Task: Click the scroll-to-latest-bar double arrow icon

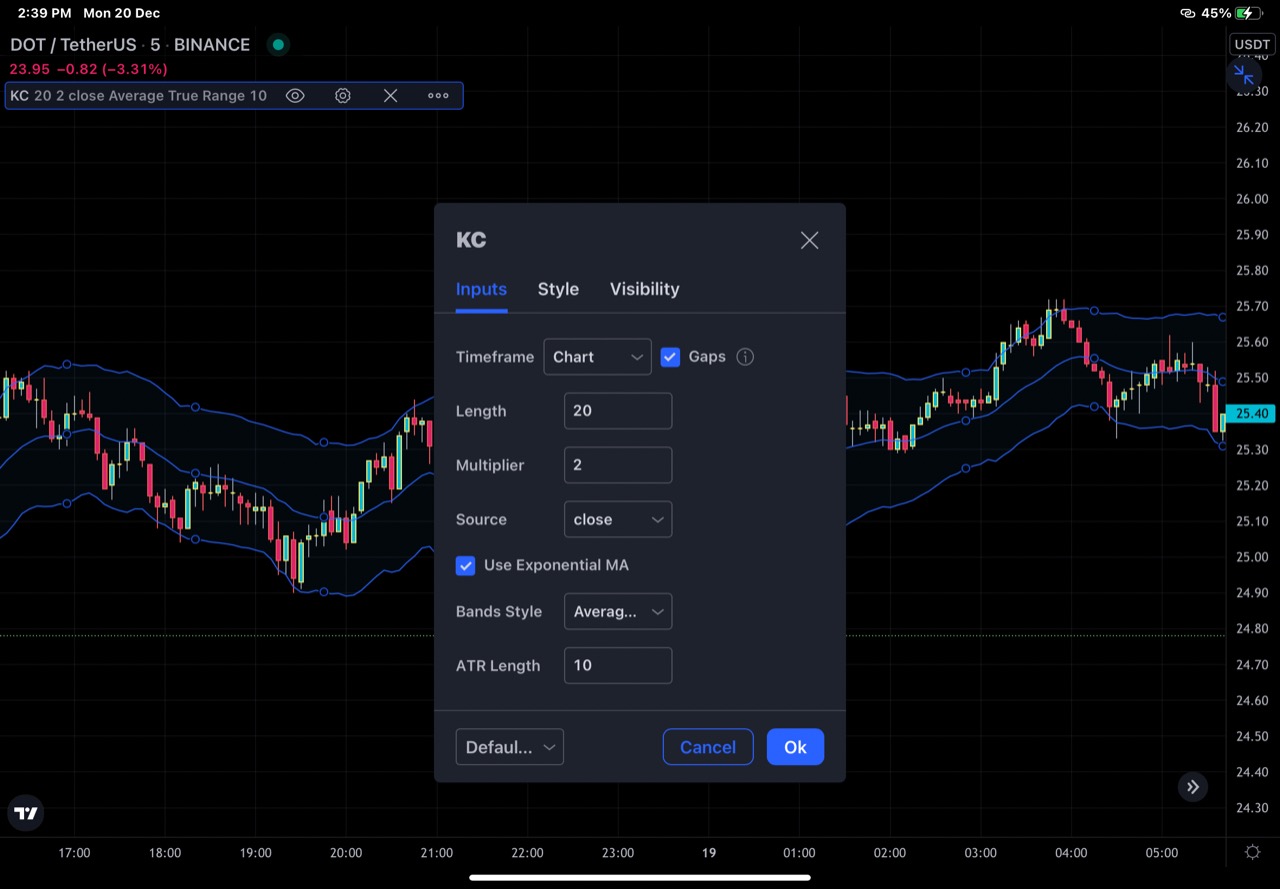Action: pos(1192,787)
